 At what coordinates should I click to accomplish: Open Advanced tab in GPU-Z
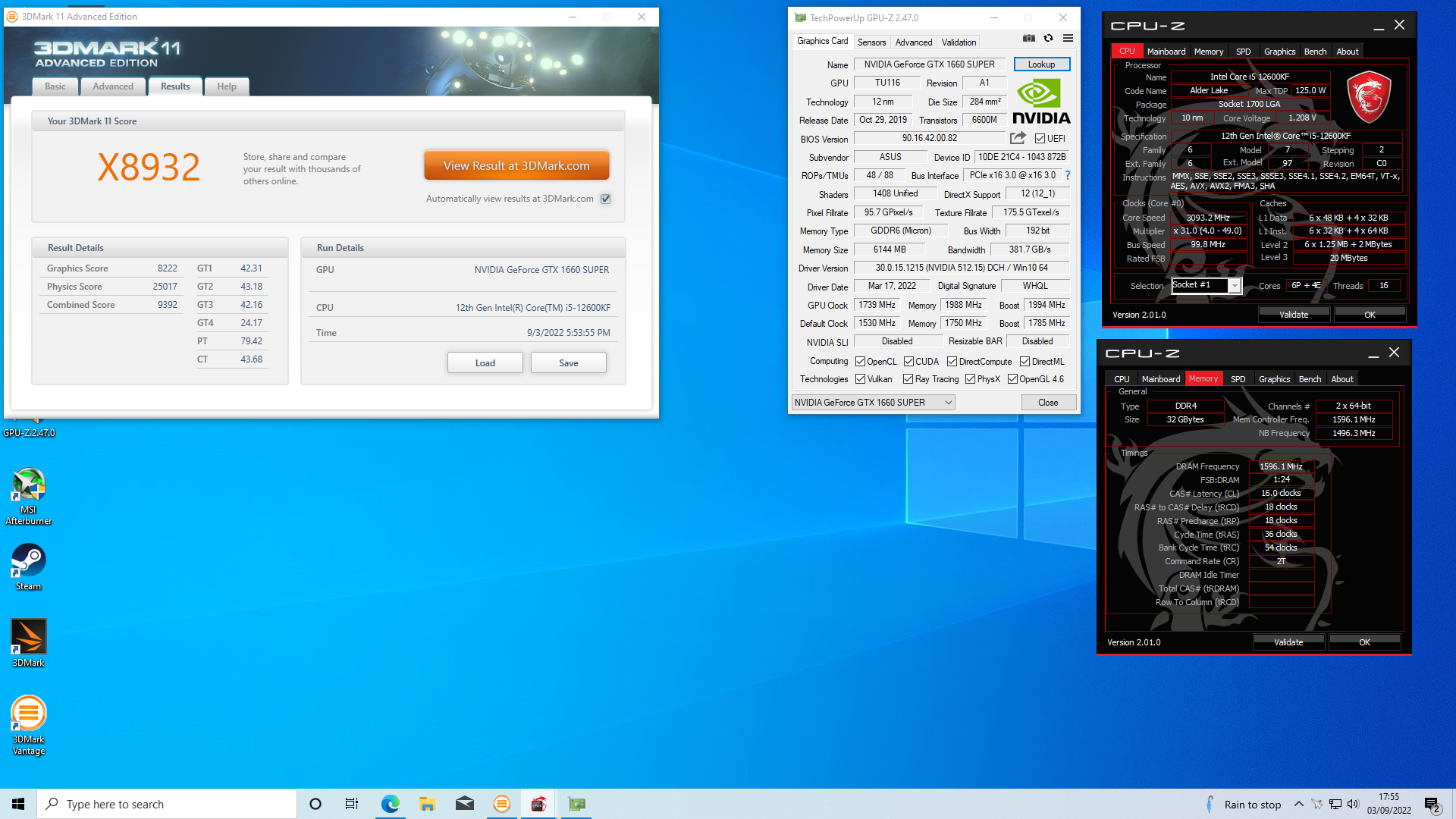[913, 42]
